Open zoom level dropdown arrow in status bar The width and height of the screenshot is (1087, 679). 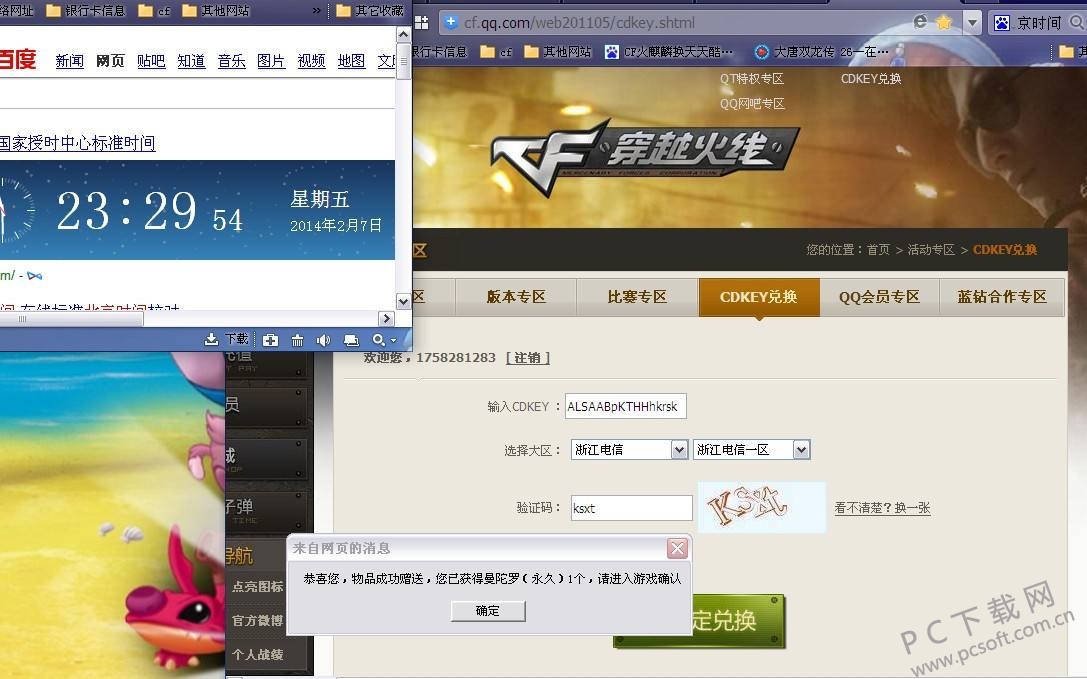click(x=394, y=341)
